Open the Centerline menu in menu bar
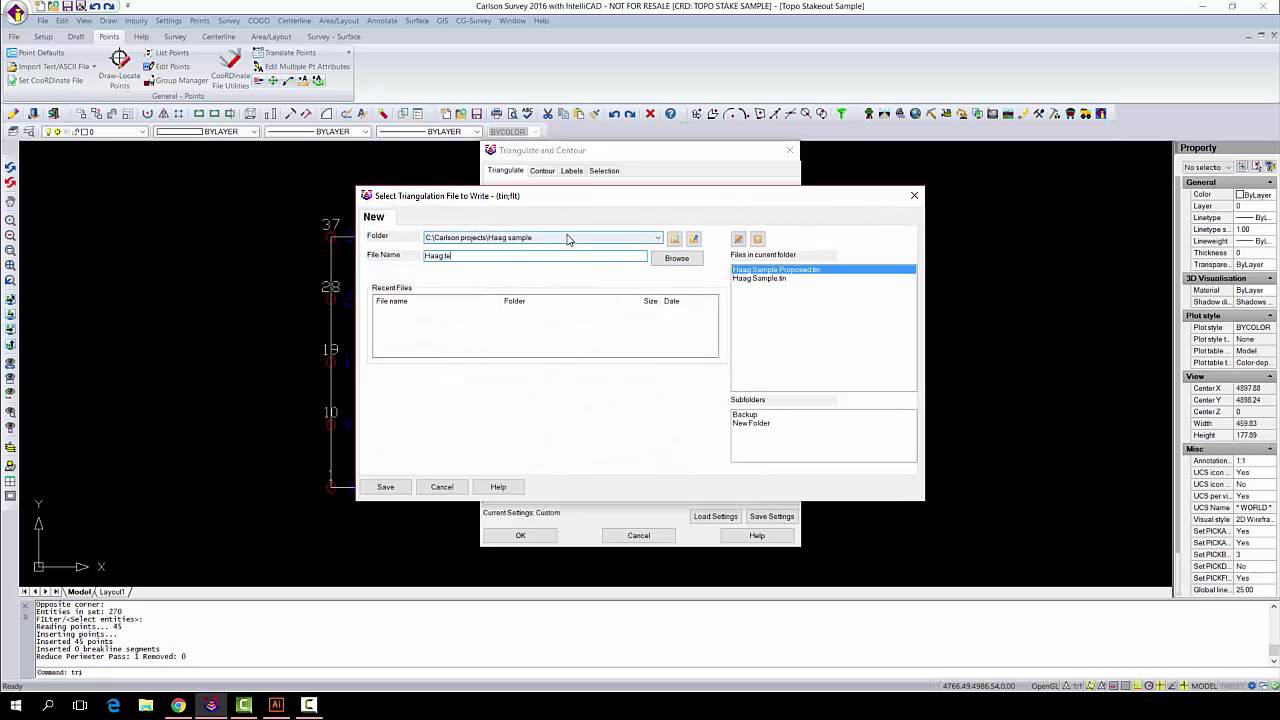The width and height of the screenshot is (1280, 720). tap(294, 21)
